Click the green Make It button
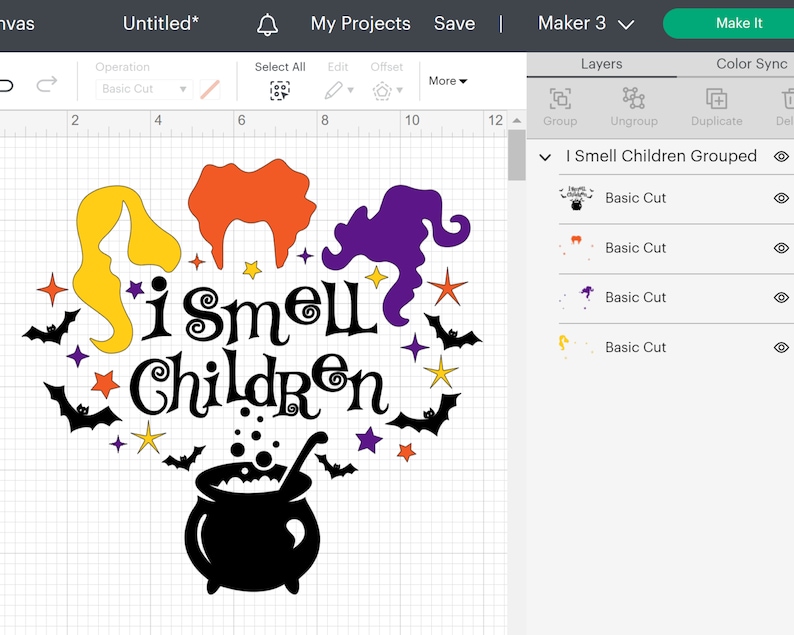Screen dimensions: 794x635 coord(738,23)
